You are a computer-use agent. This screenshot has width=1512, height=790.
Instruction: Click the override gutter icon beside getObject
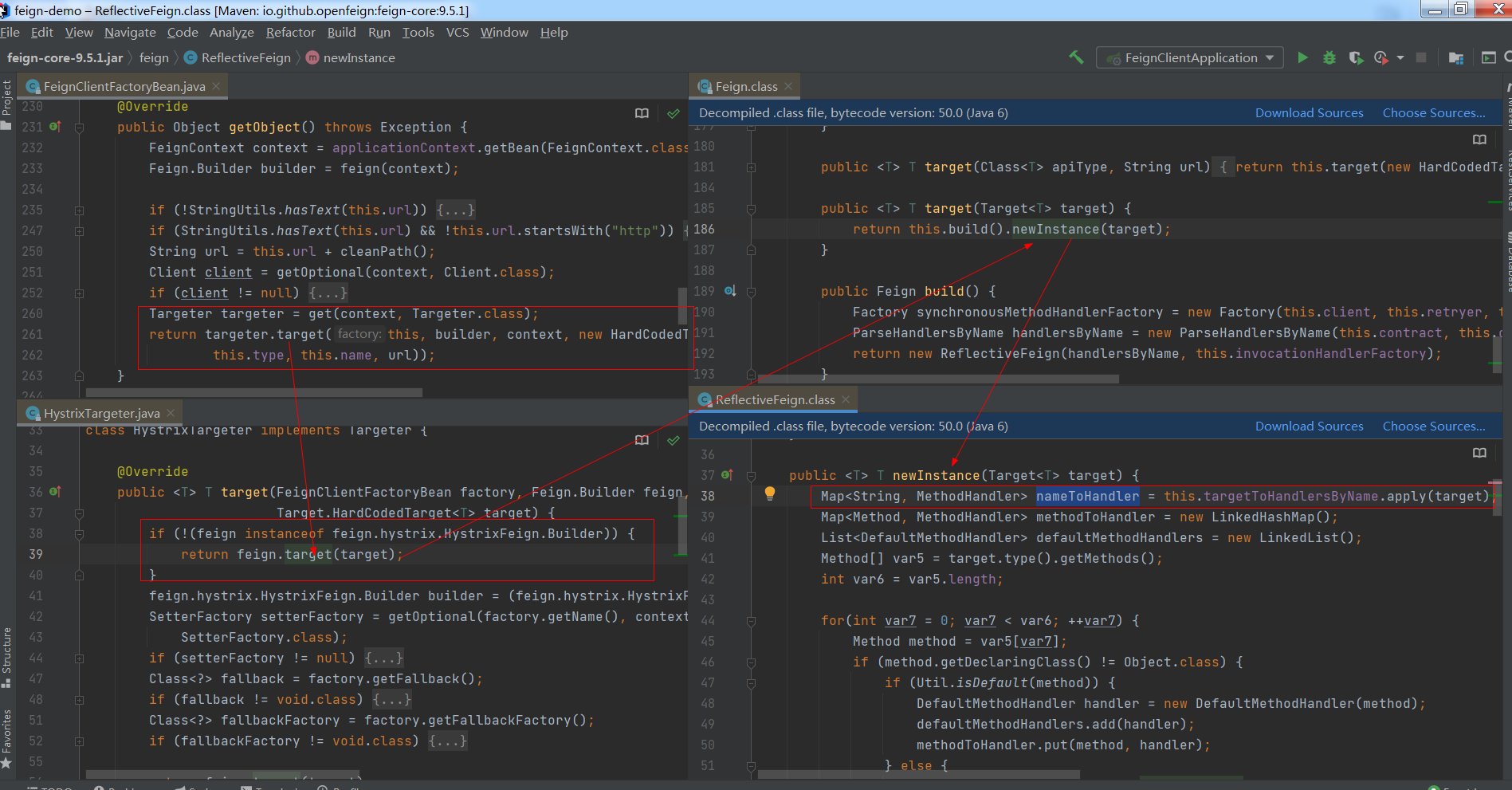point(55,127)
